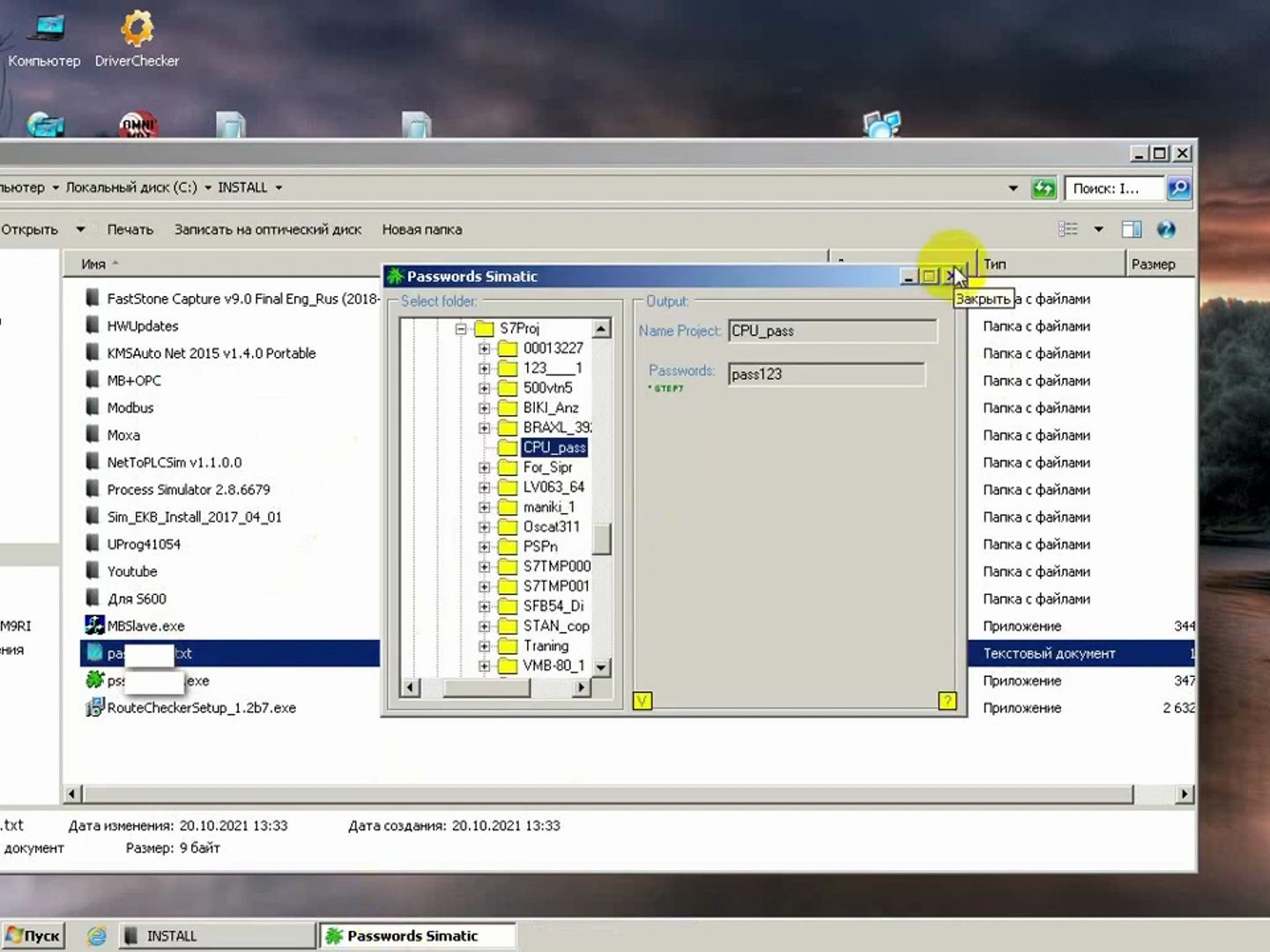Select KMSAuto Net 2015 v1.4.0 Portable folder

(212, 353)
